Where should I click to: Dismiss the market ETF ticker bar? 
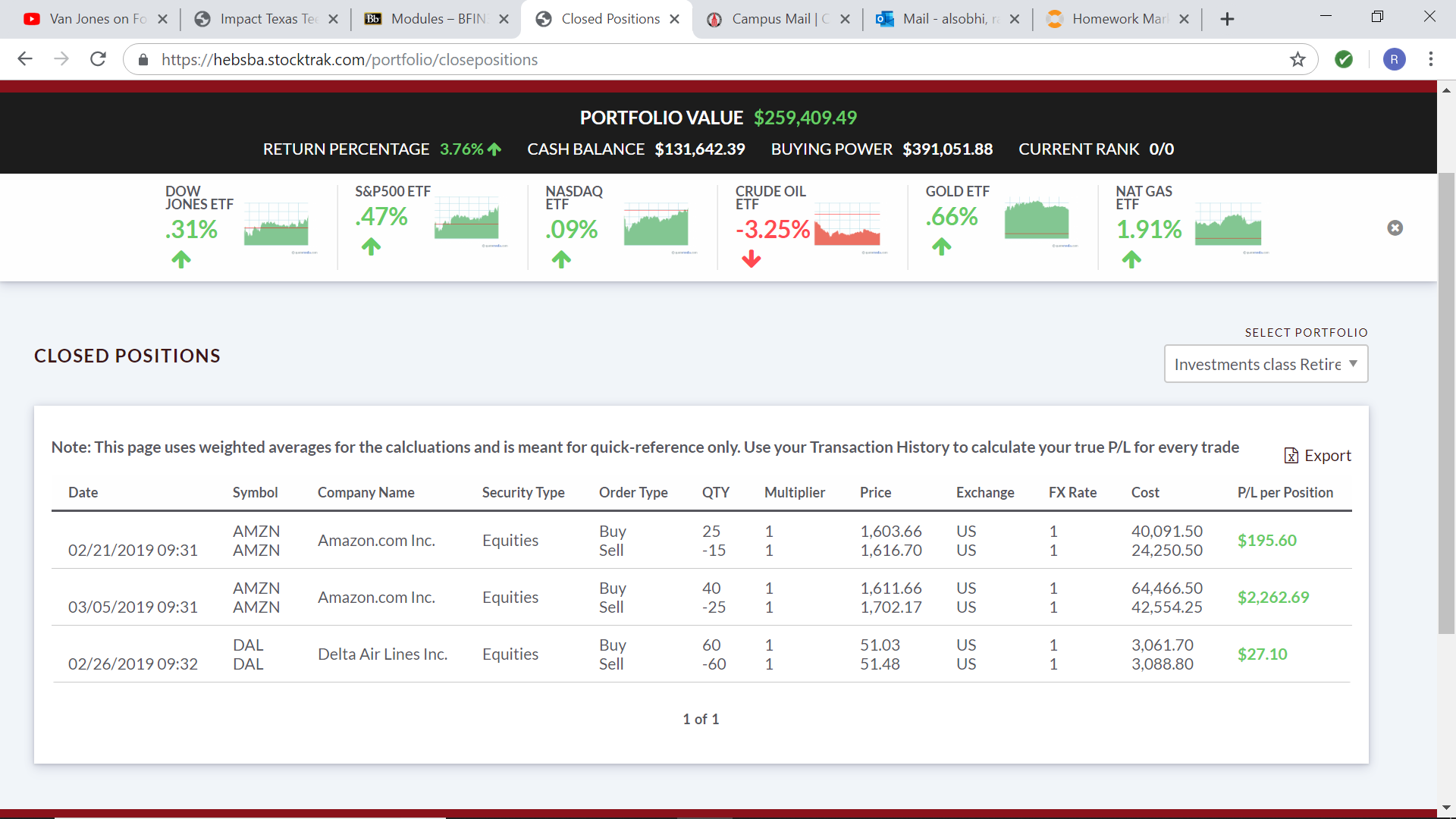[1395, 227]
